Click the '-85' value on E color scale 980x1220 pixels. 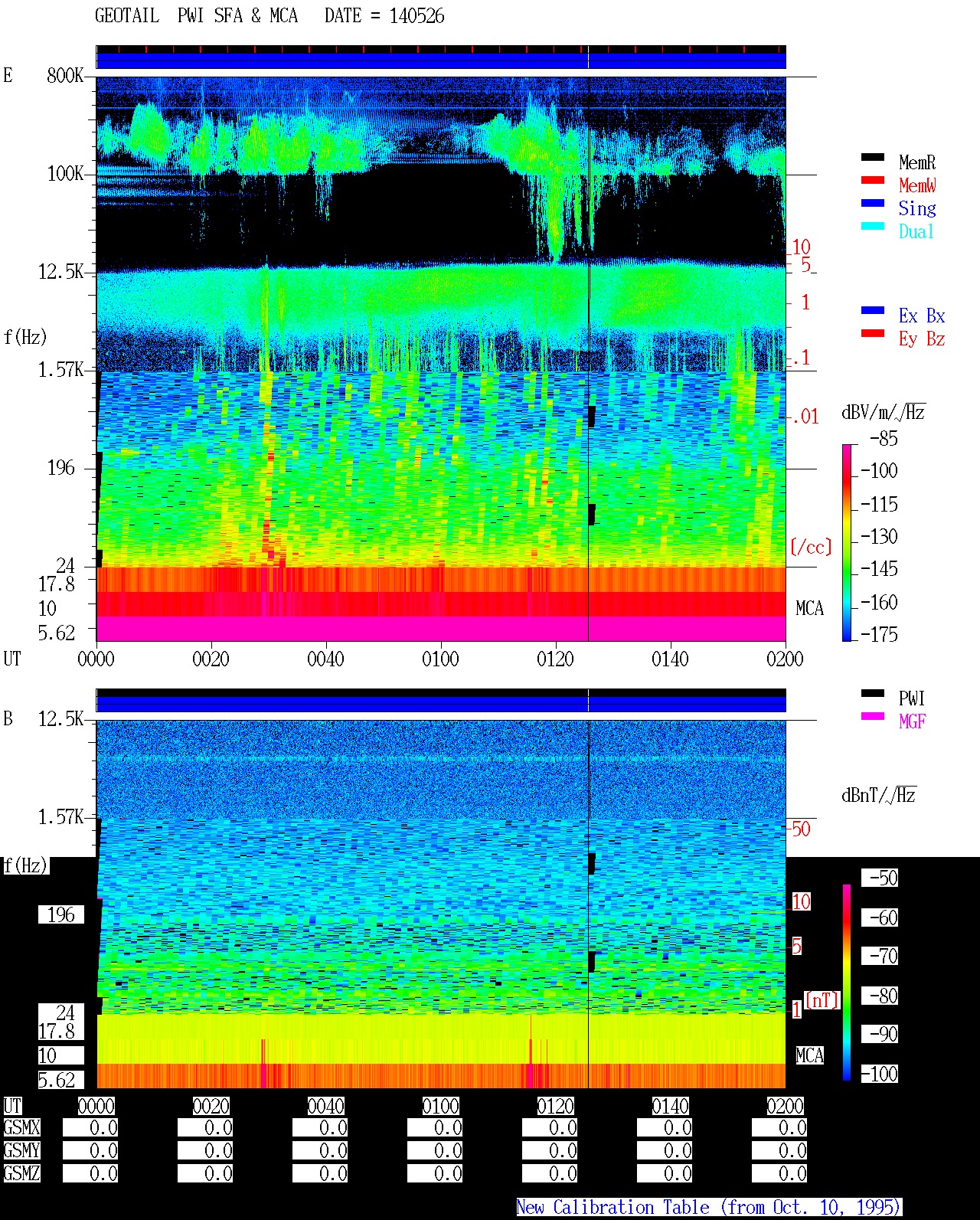884,439
